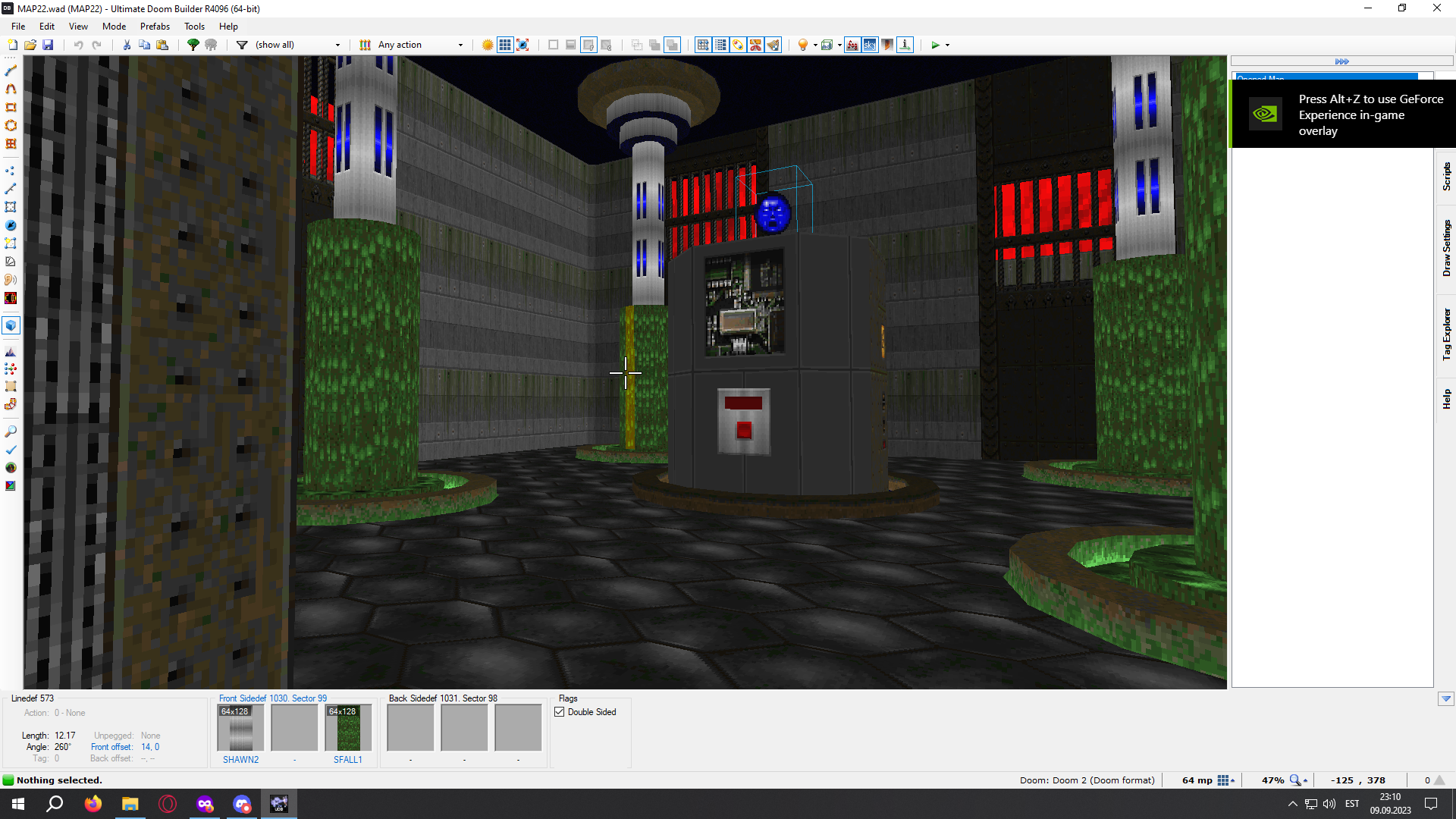Click the Open Map folder icon
Viewport: 1456px width, 819px height.
click(30, 45)
